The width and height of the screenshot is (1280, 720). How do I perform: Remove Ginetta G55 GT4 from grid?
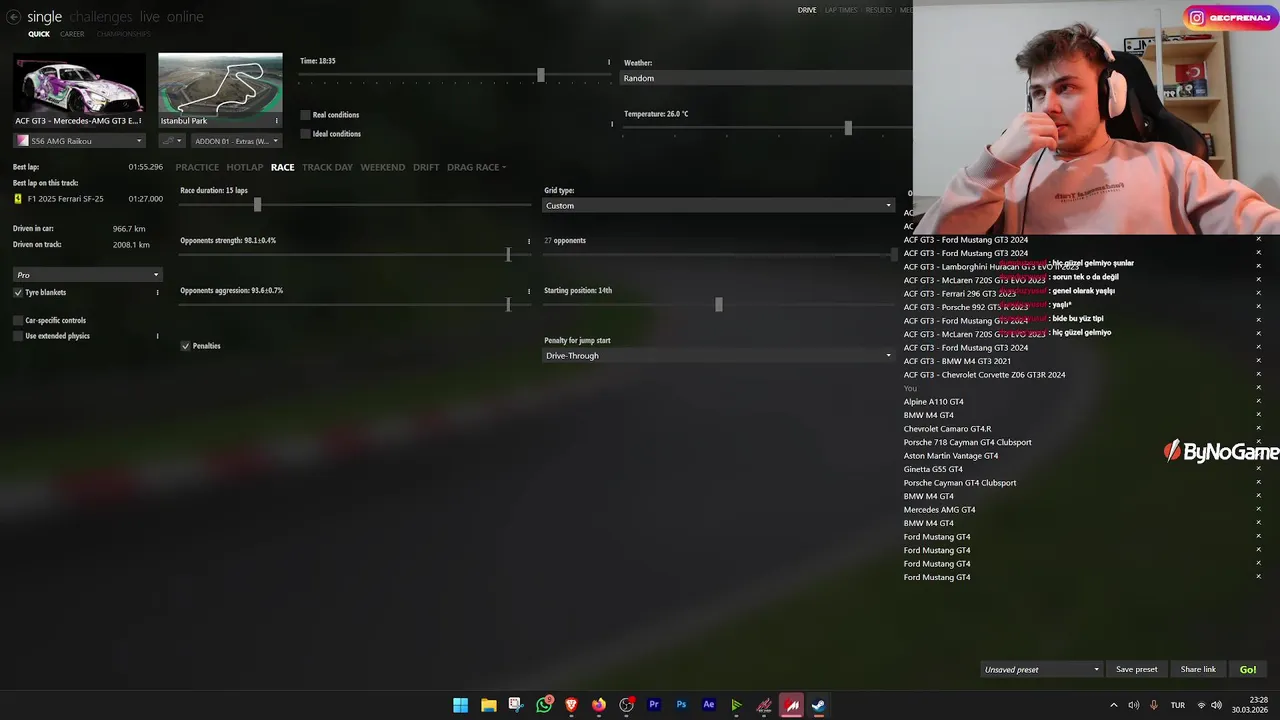pyautogui.click(x=1259, y=469)
